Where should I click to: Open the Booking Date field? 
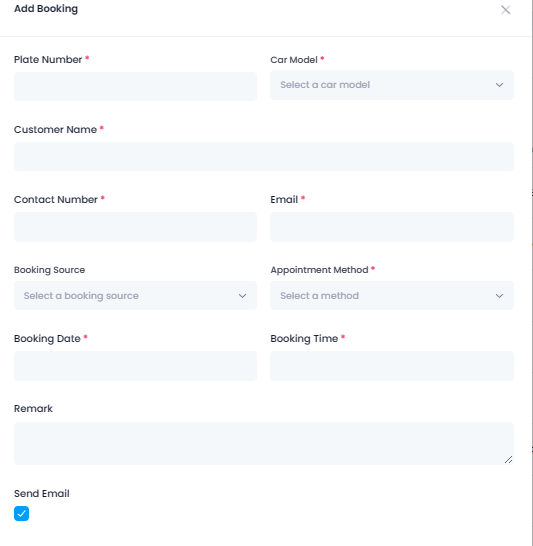135,366
